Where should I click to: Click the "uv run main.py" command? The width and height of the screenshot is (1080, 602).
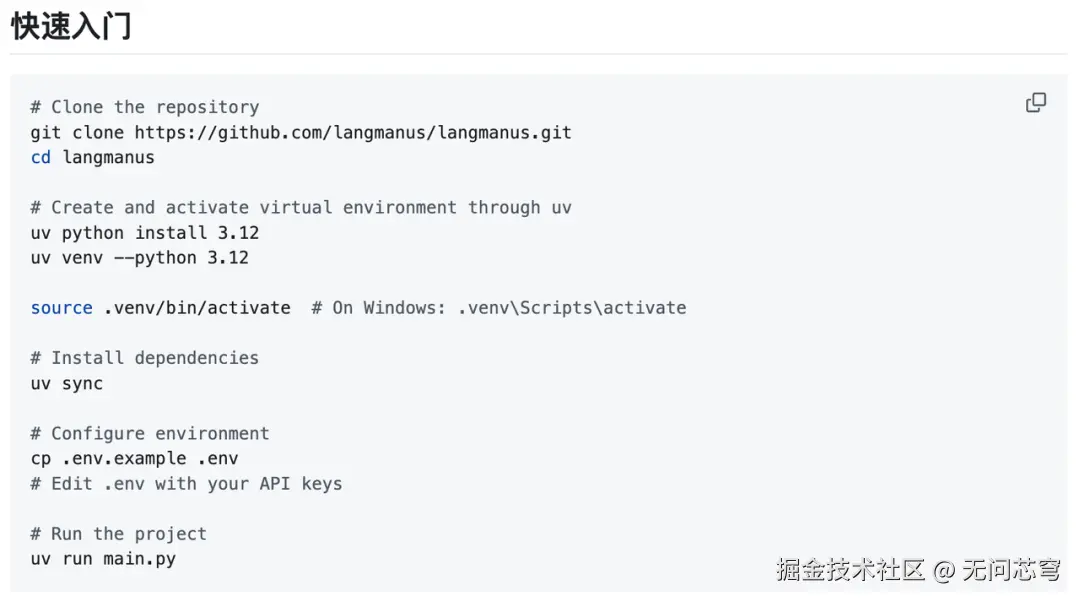[x=103, y=558]
